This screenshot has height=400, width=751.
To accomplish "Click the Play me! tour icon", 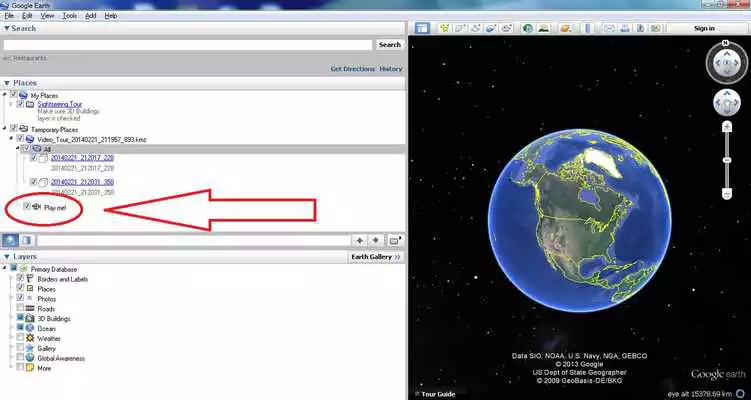I will pos(36,207).
